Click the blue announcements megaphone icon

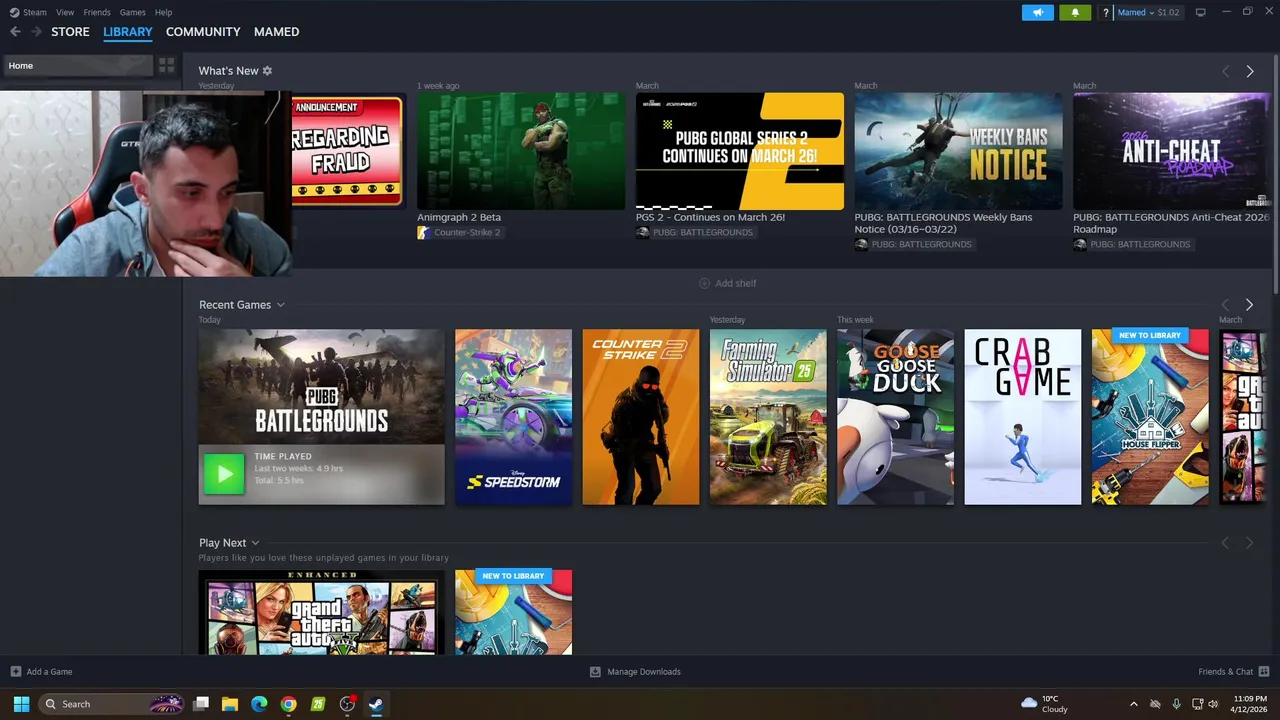(x=1037, y=12)
